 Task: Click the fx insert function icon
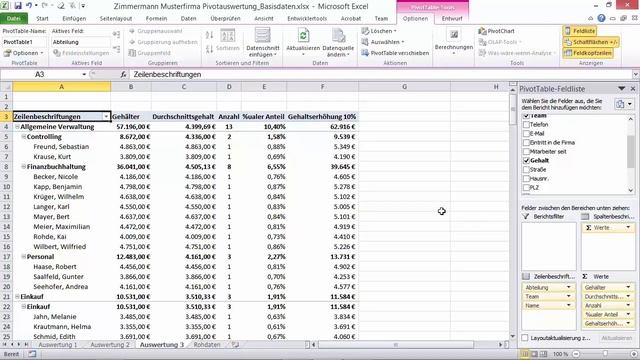pyautogui.click(x=123, y=74)
